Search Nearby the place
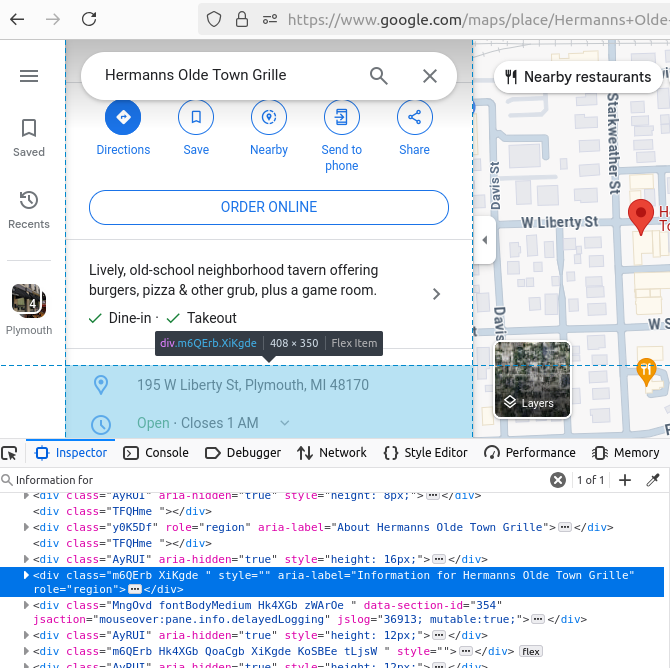This screenshot has width=670, height=668. 269,128
